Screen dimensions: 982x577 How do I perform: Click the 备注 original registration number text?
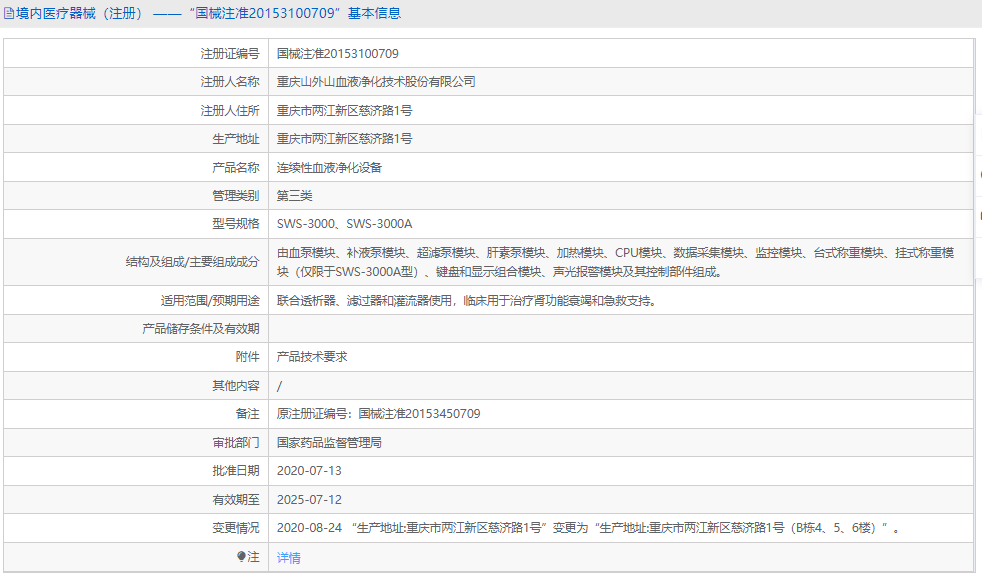coord(378,413)
